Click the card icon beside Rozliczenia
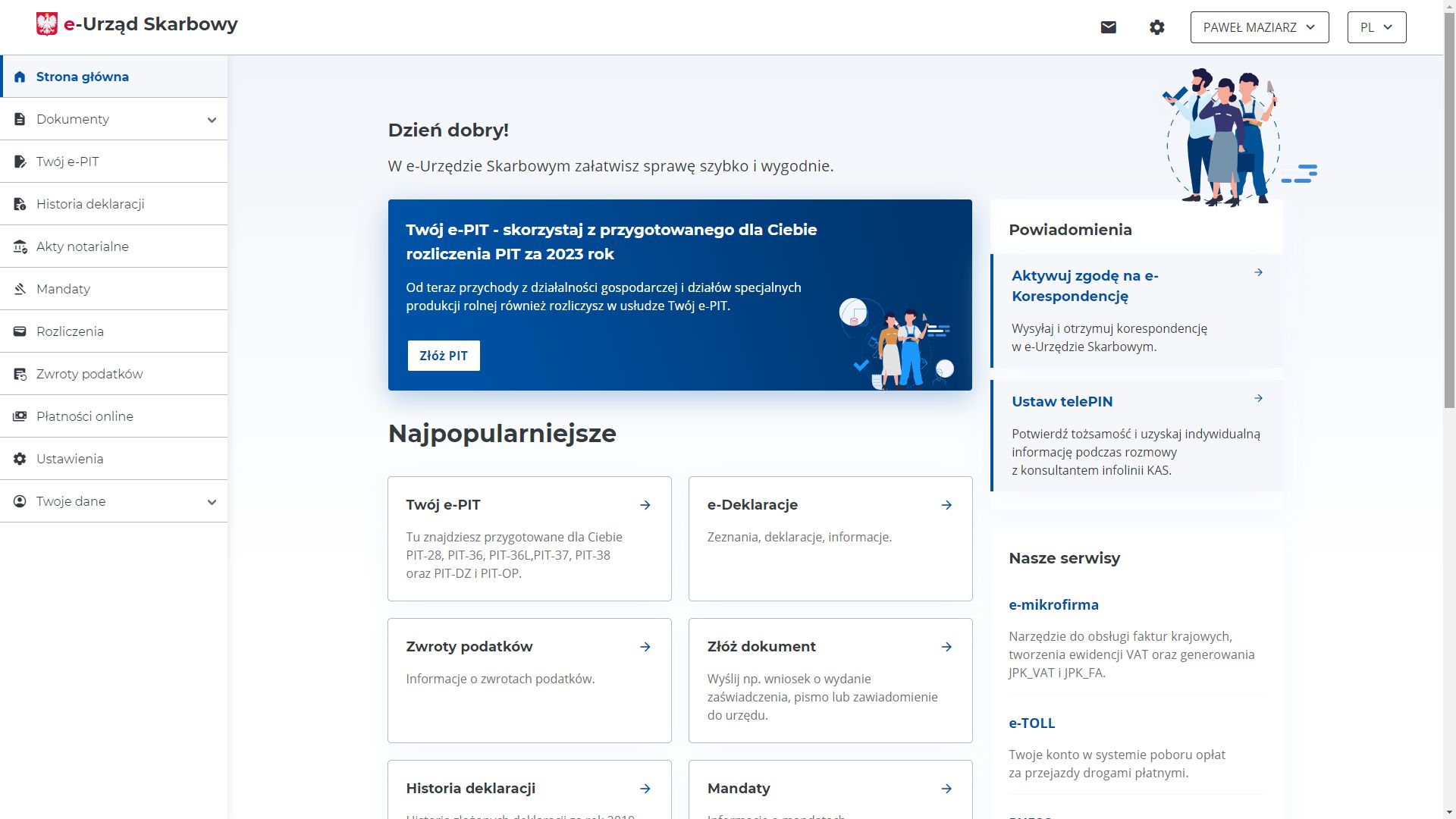The width and height of the screenshot is (1456, 819). point(20,331)
